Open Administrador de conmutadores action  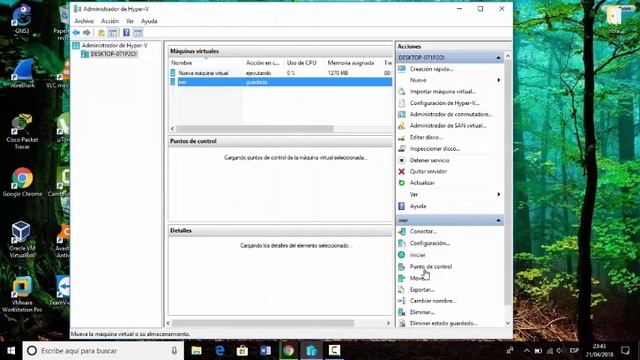451,114
